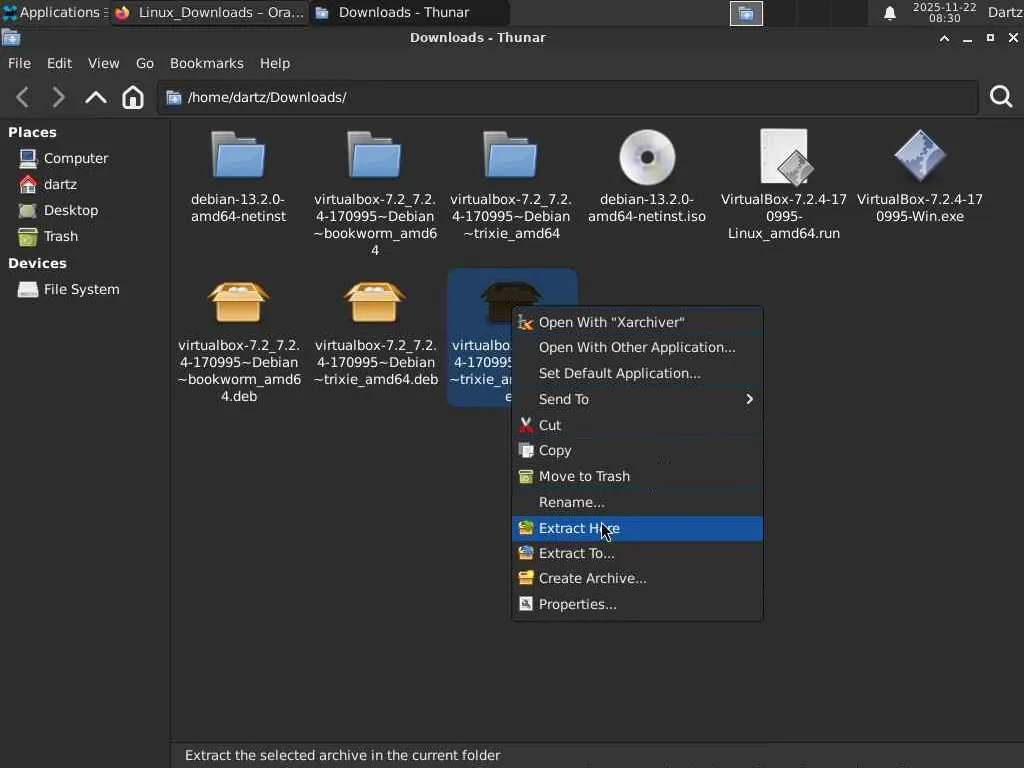This screenshot has height=768, width=1024.
Task: Choose Move to Trash
Action: pyautogui.click(x=637, y=477)
